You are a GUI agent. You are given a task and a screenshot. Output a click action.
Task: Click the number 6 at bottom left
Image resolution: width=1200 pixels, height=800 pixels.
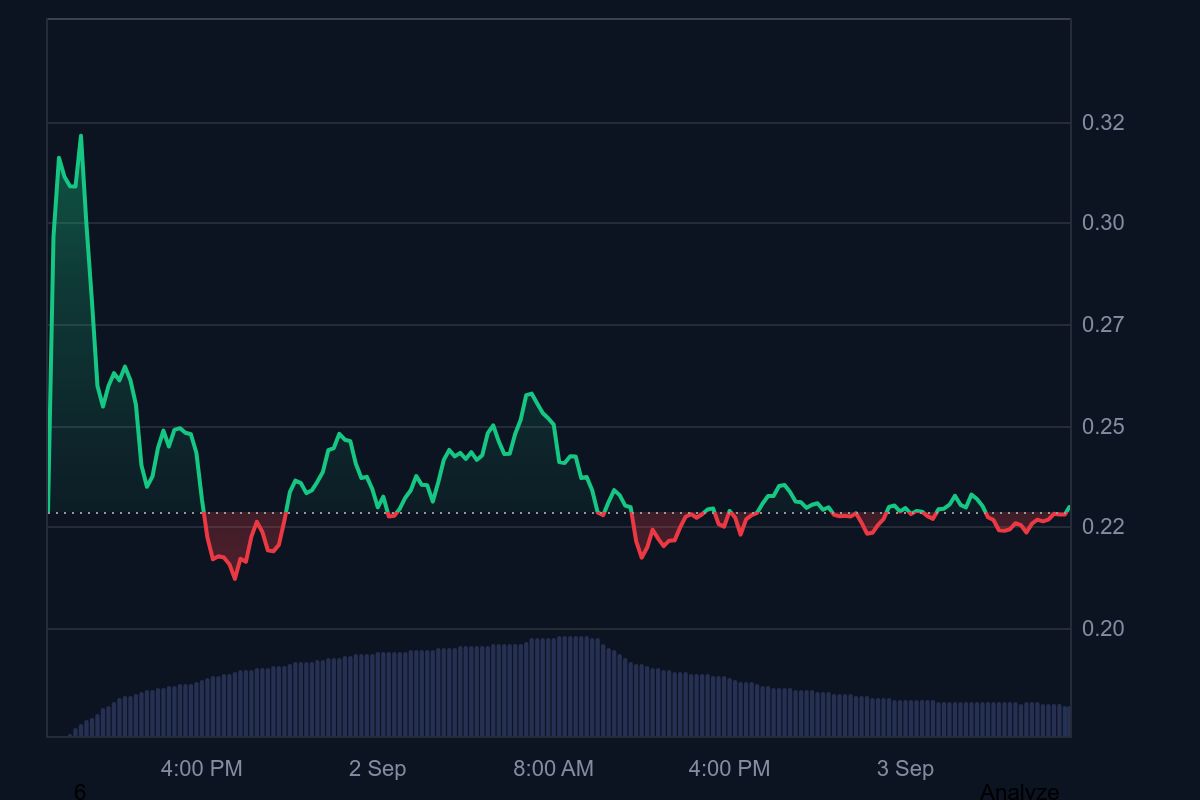[x=80, y=792]
